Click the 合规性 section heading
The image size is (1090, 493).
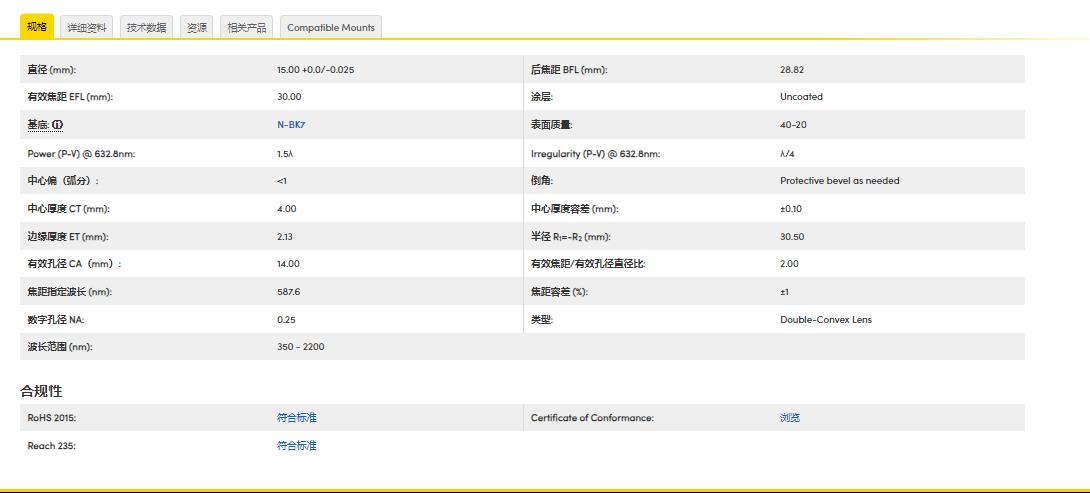coord(42,390)
